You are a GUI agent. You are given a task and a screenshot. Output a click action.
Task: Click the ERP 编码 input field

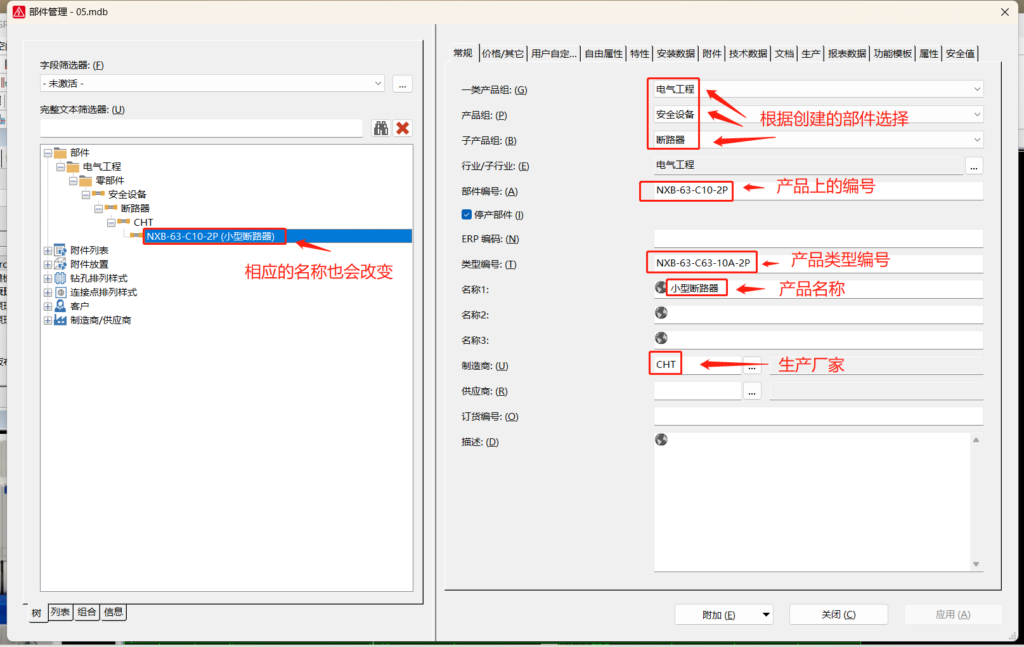[x=817, y=239]
